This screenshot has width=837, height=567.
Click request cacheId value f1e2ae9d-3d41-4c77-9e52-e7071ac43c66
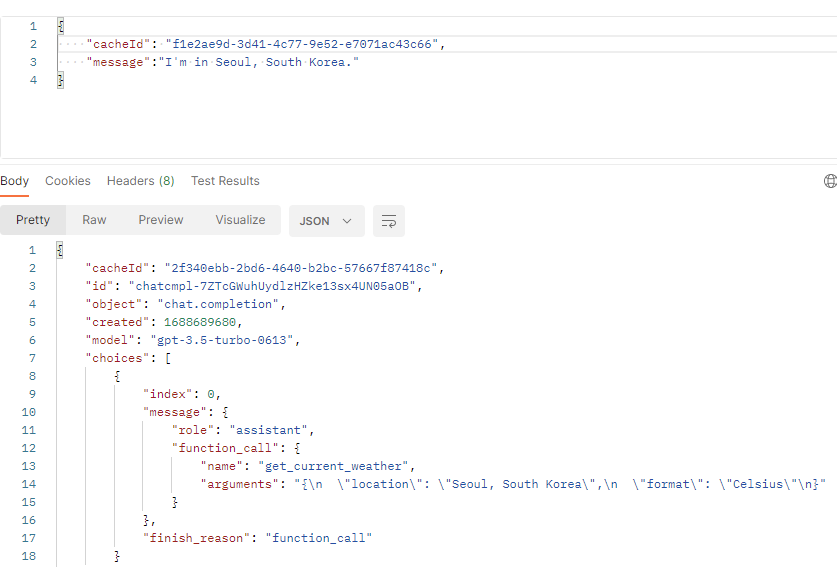tap(302, 44)
